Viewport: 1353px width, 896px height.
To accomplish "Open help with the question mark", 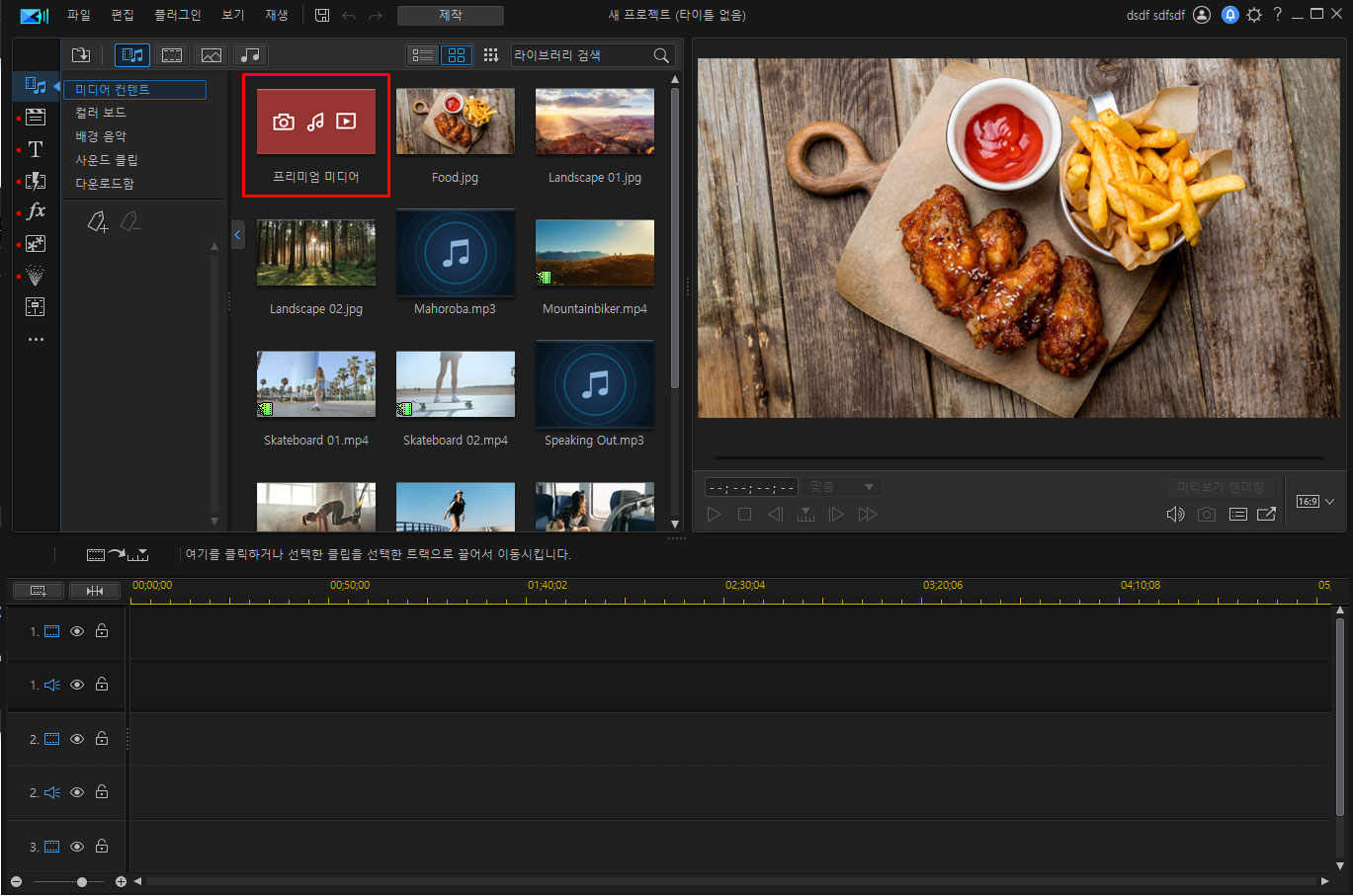I will 1278,15.
